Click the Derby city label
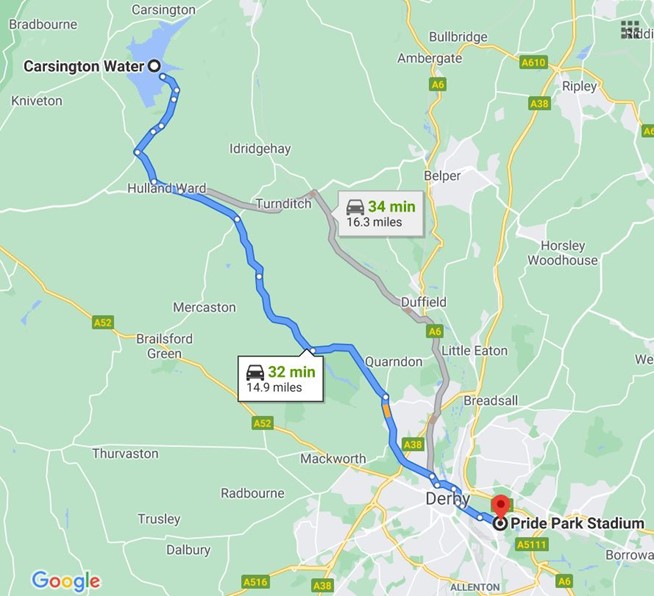Screen dimensions: 654x596 pyautogui.click(x=448, y=498)
